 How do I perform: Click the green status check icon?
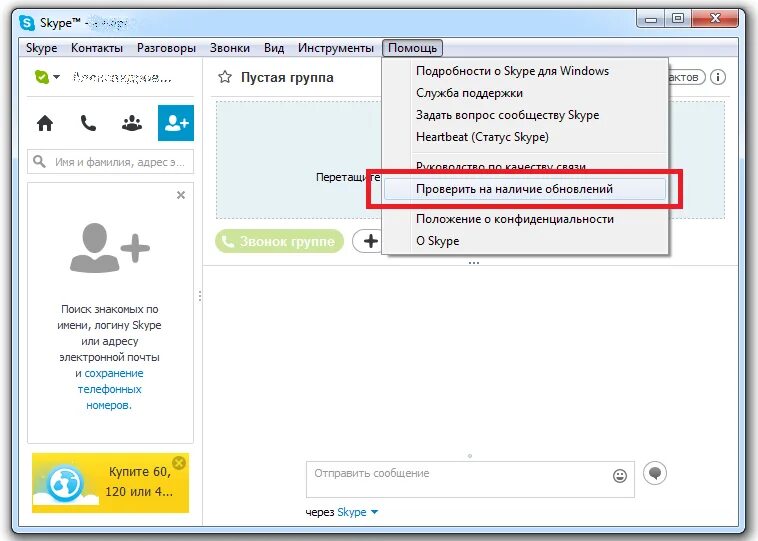(x=42, y=77)
